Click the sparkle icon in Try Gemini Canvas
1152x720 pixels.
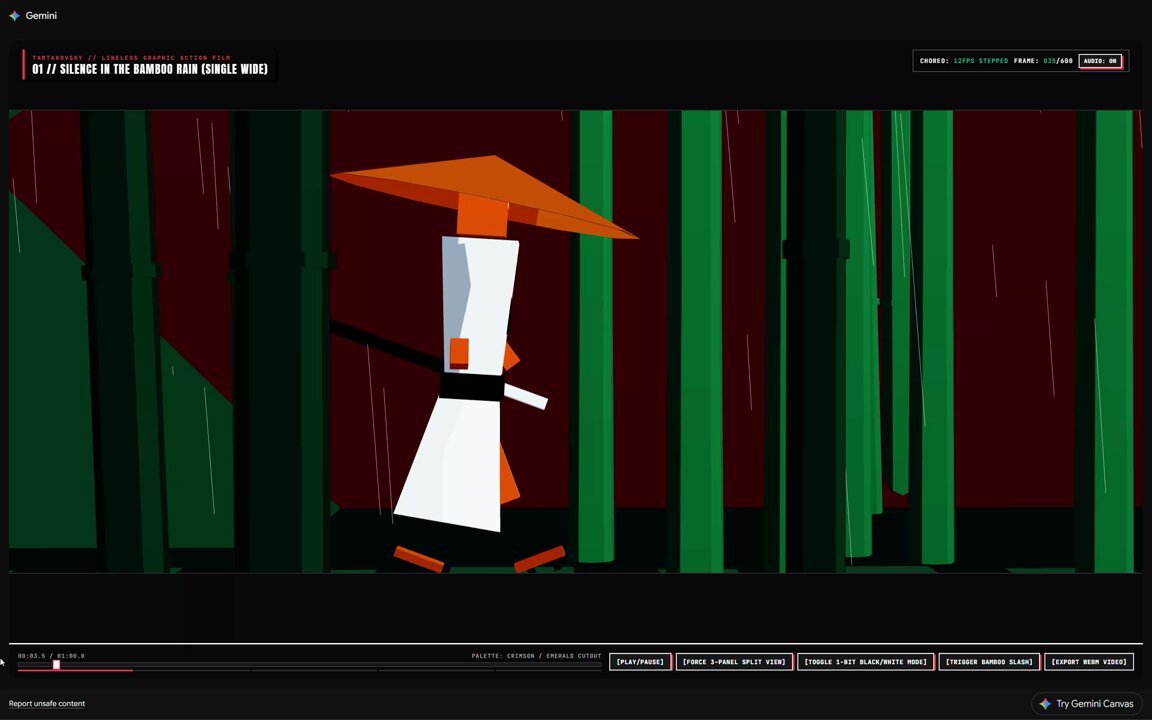(x=1045, y=704)
